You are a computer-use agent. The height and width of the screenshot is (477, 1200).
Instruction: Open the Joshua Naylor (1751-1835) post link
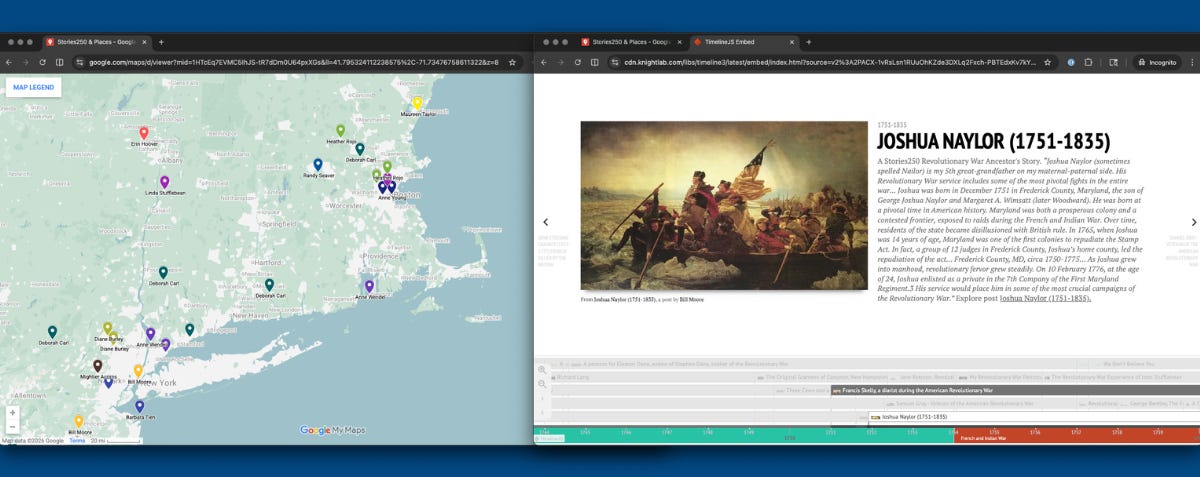[x=1046, y=298]
